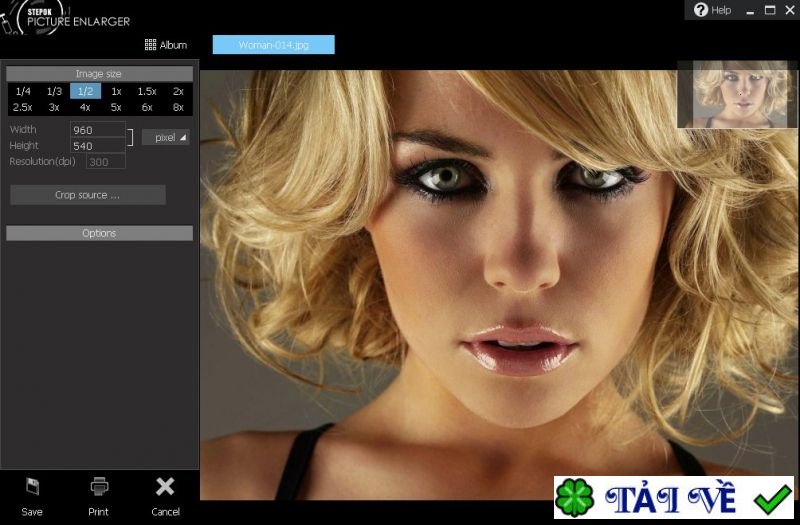The width and height of the screenshot is (800, 525).
Task: Toggle the aspect ratio lock bracket
Action: coord(131,137)
